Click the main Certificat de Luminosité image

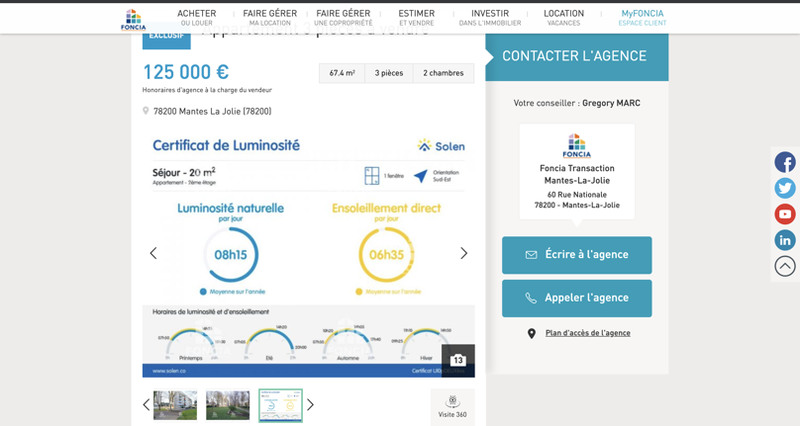click(308, 253)
